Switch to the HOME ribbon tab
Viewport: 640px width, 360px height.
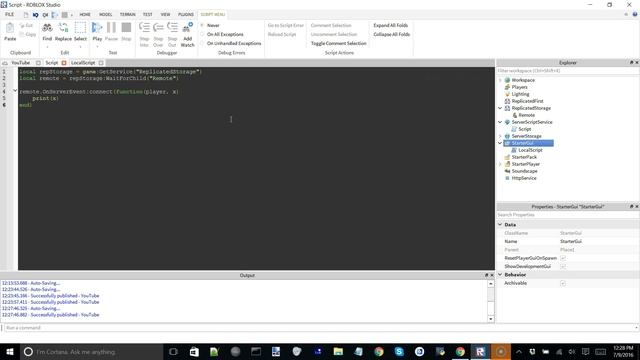click(x=85, y=14)
